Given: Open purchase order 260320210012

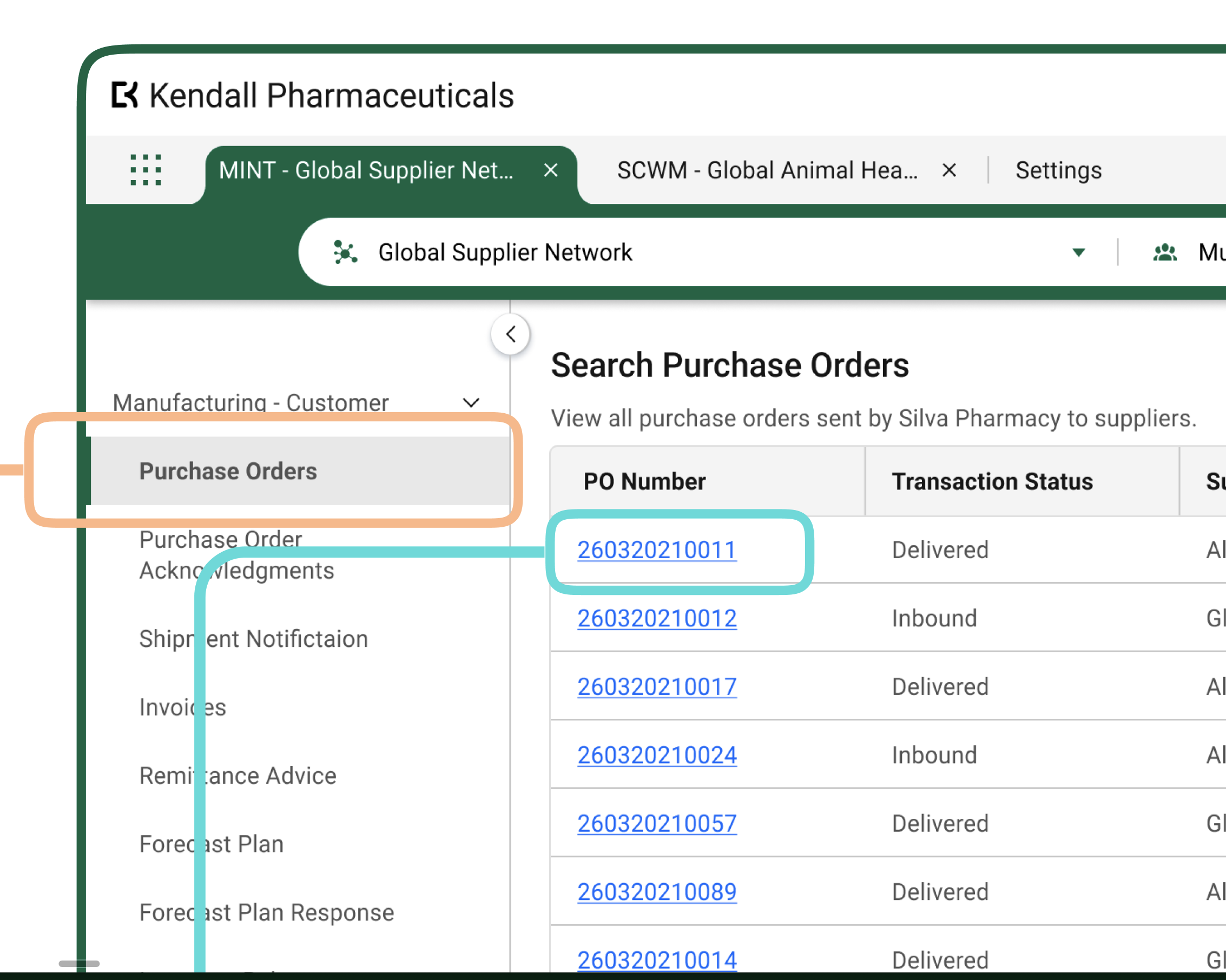Looking at the screenshot, I should (x=657, y=618).
